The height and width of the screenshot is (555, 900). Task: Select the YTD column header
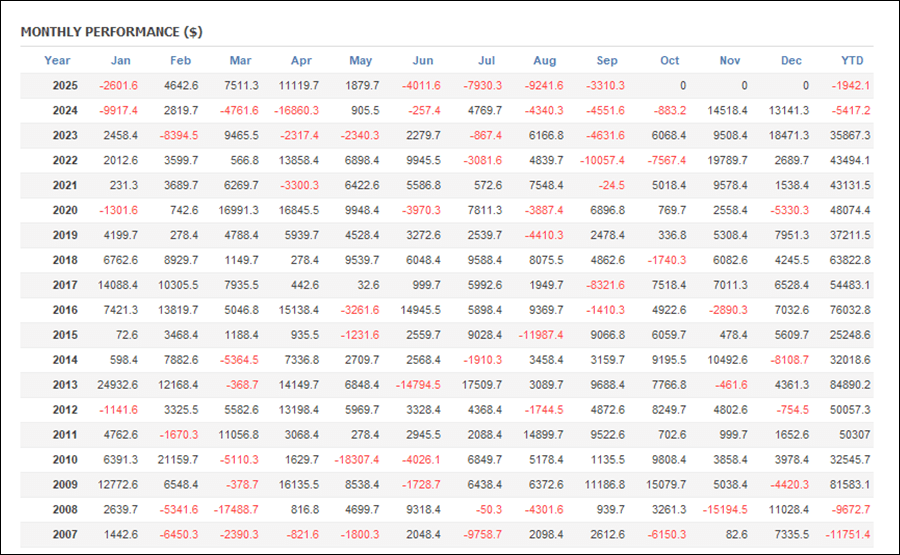click(852, 61)
